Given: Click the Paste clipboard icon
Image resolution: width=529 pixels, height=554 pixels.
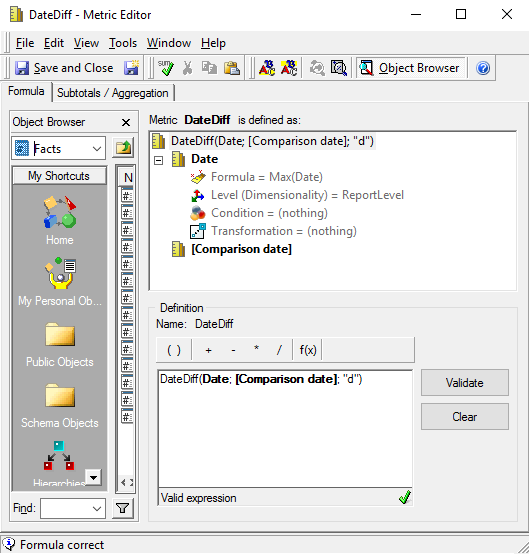Looking at the screenshot, I should click(232, 68).
